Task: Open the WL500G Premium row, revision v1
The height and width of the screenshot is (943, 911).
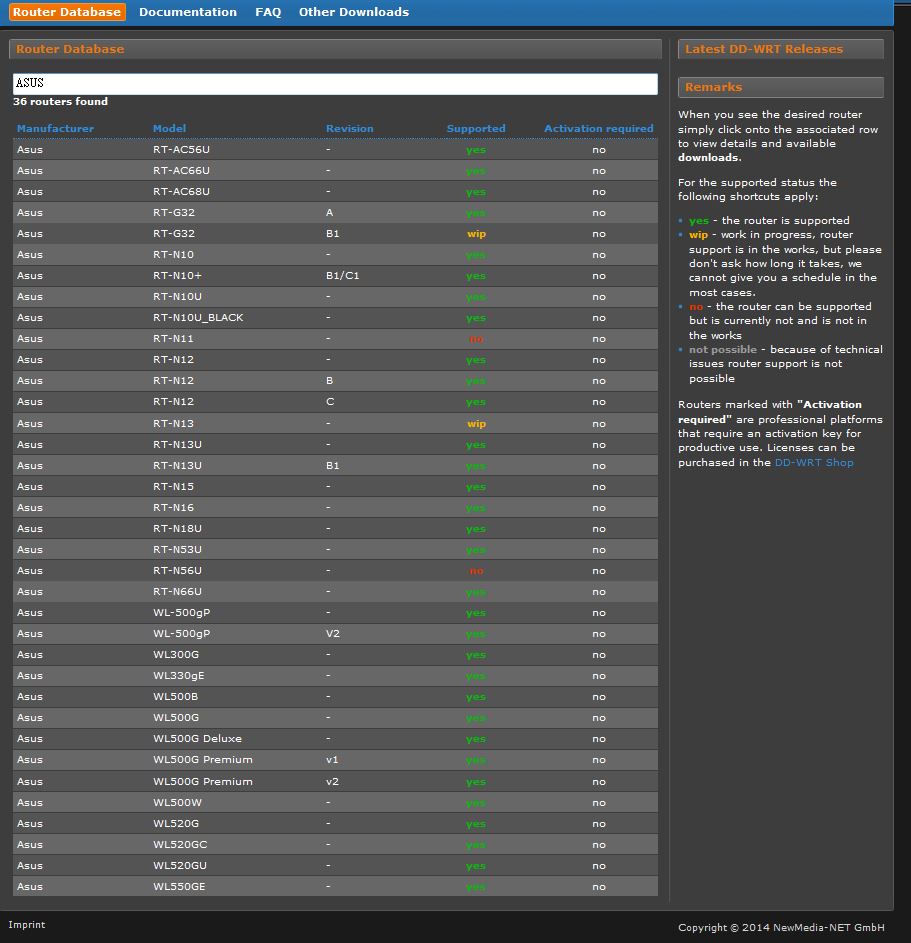Action: pyautogui.click(x=335, y=760)
